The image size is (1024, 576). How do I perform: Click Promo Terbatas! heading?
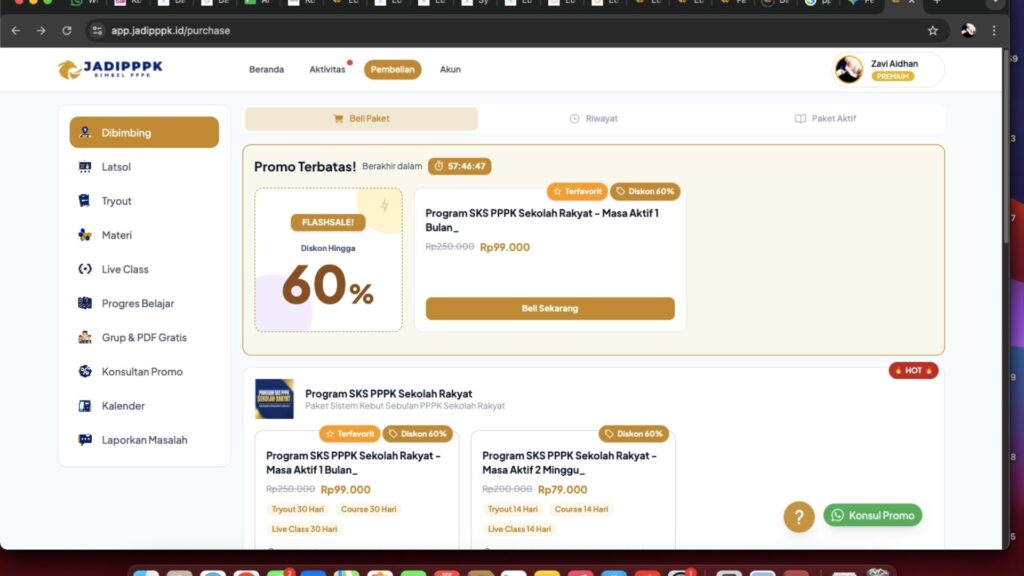point(305,167)
